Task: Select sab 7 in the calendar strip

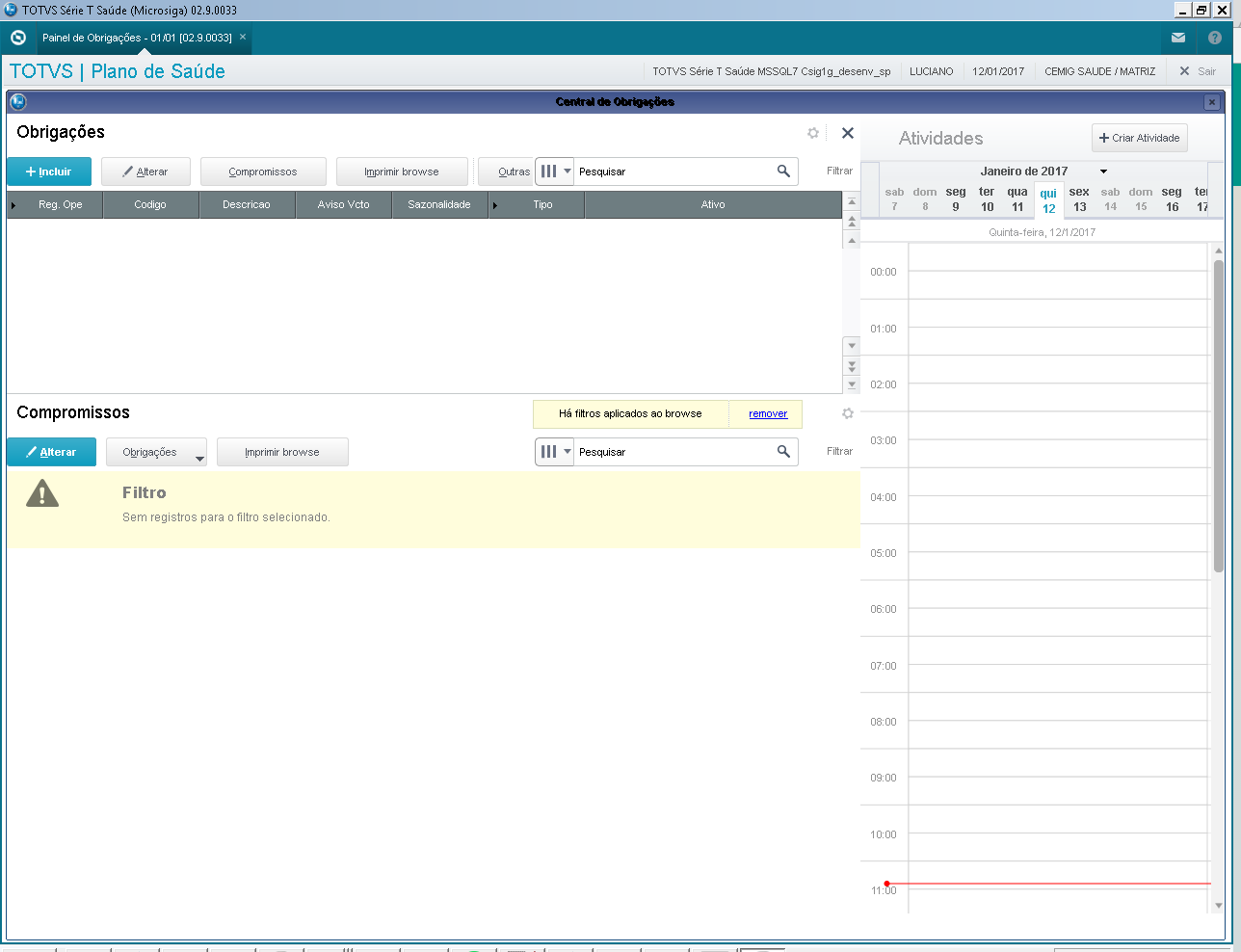Action: click(x=894, y=199)
